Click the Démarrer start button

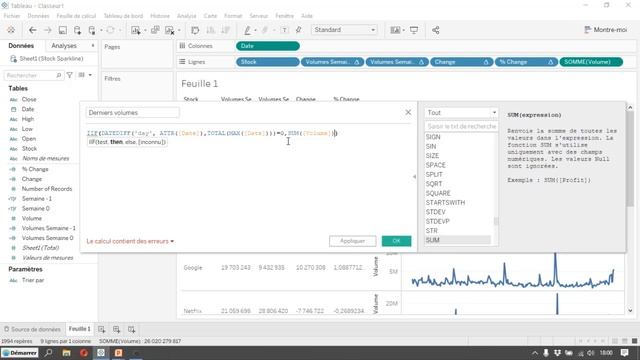pos(20,353)
